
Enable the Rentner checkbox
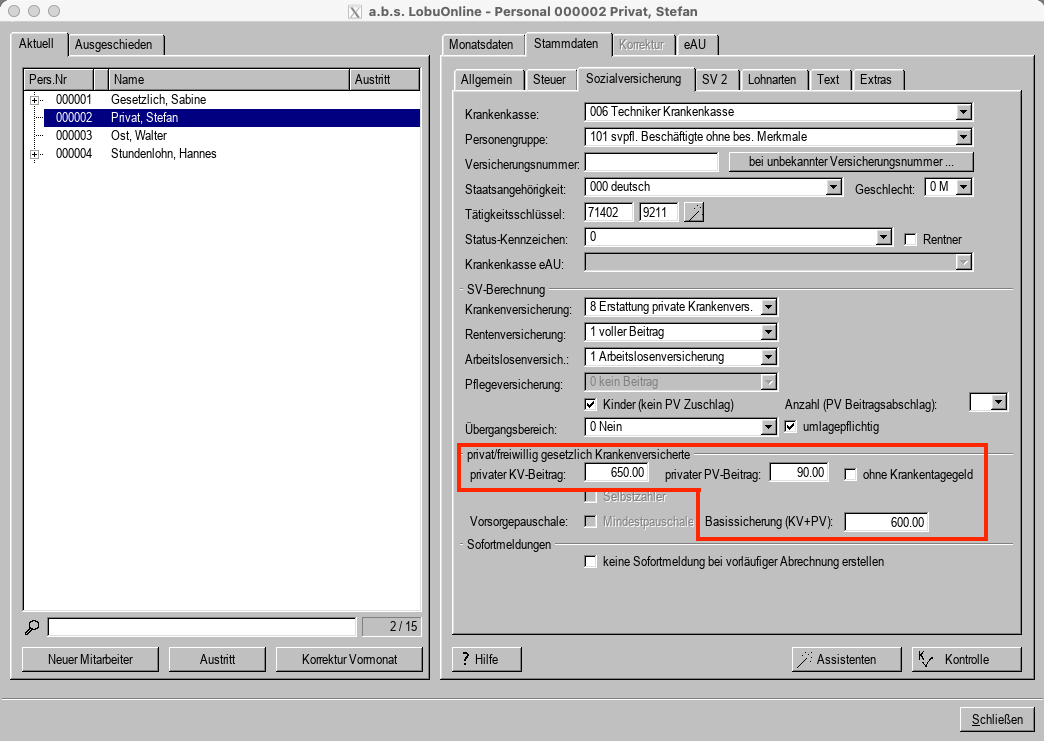pyautogui.click(x=910, y=239)
